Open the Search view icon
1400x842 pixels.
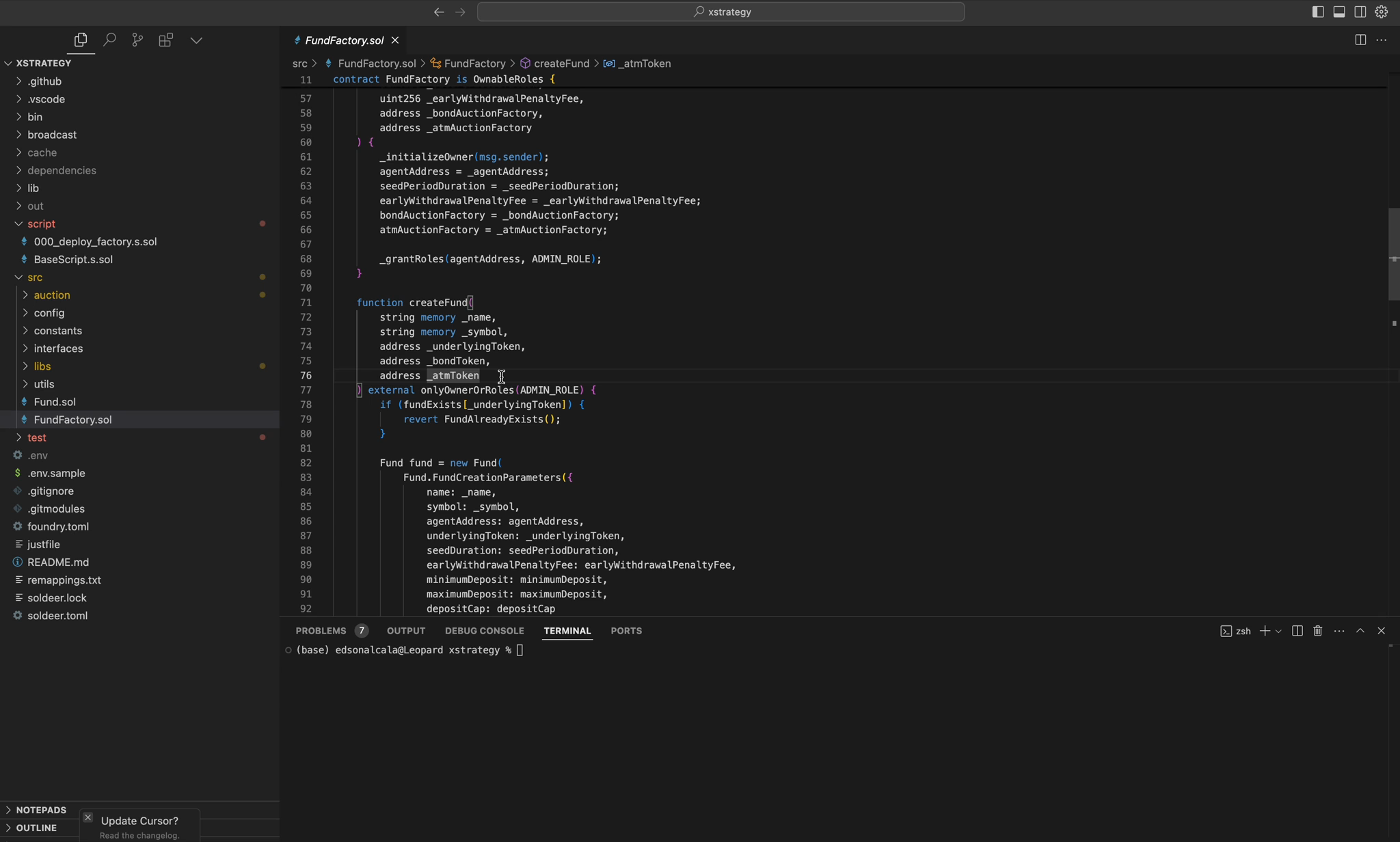109,40
